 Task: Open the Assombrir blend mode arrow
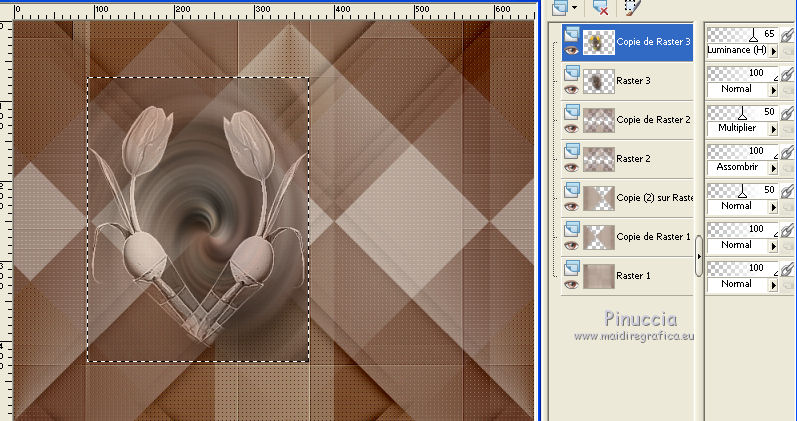774,168
